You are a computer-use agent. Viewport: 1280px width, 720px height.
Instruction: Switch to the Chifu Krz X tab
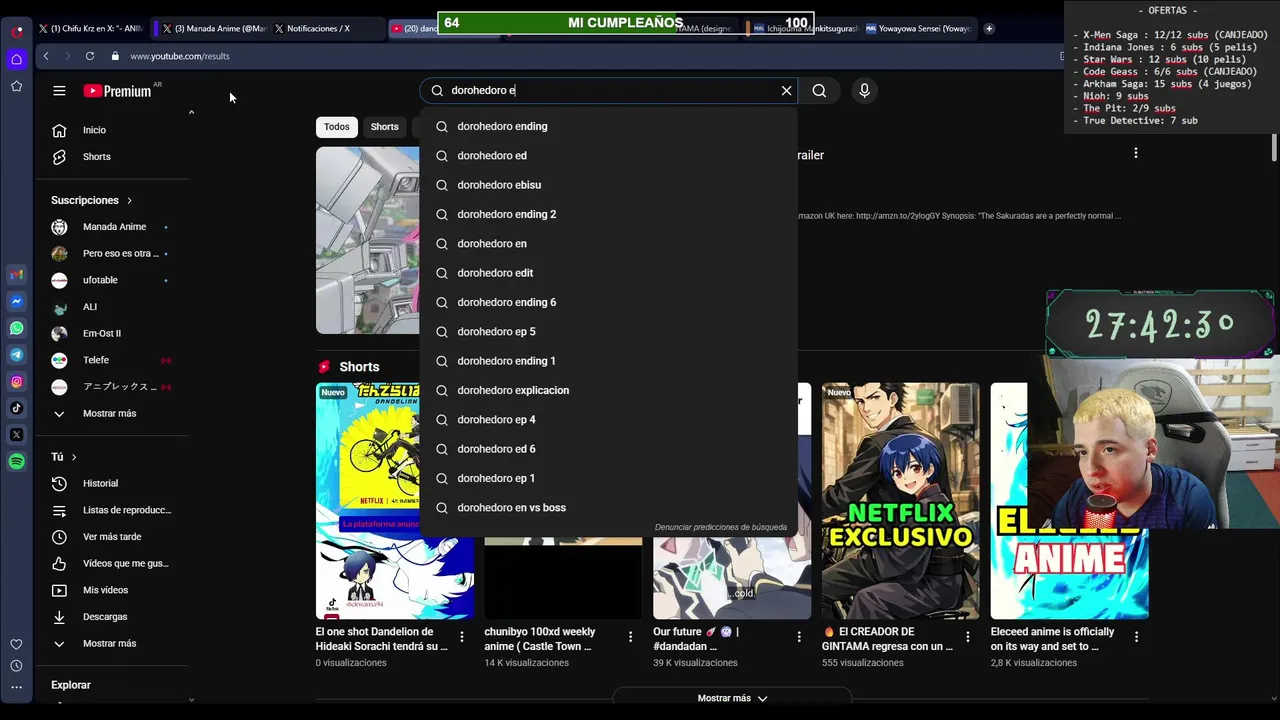tap(91, 28)
